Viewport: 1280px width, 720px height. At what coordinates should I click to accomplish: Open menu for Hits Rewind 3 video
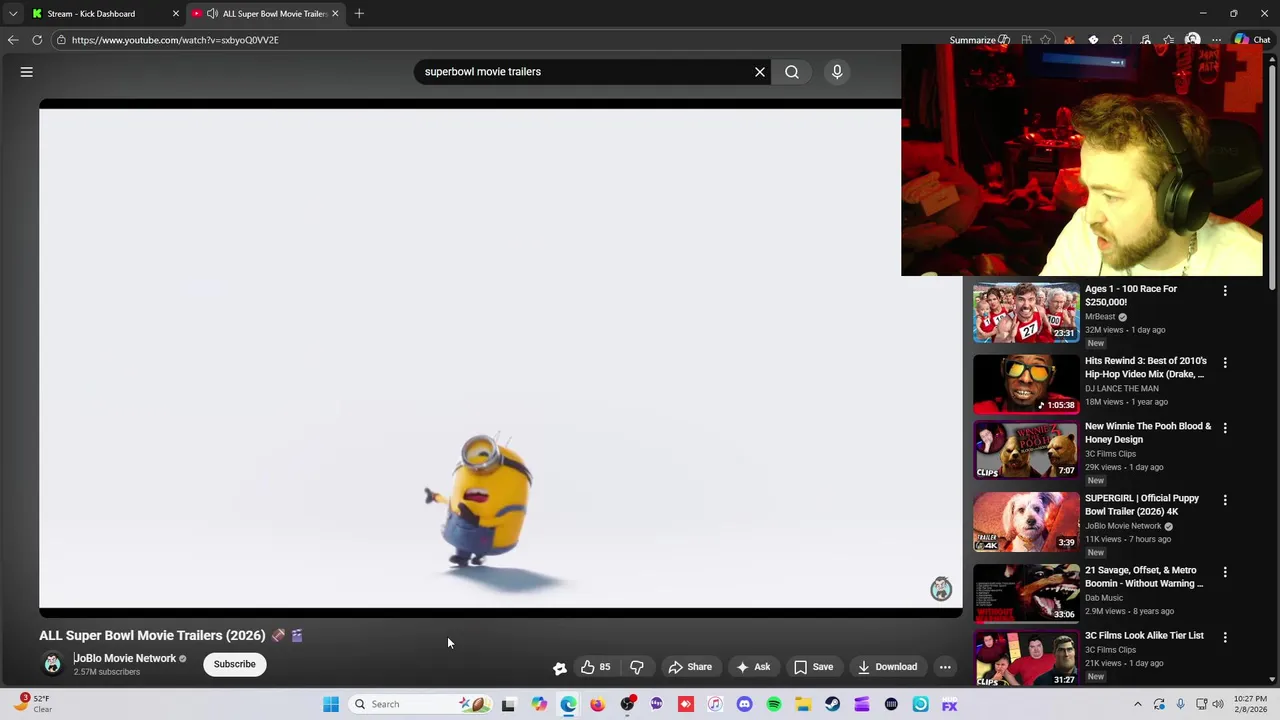(1225, 363)
